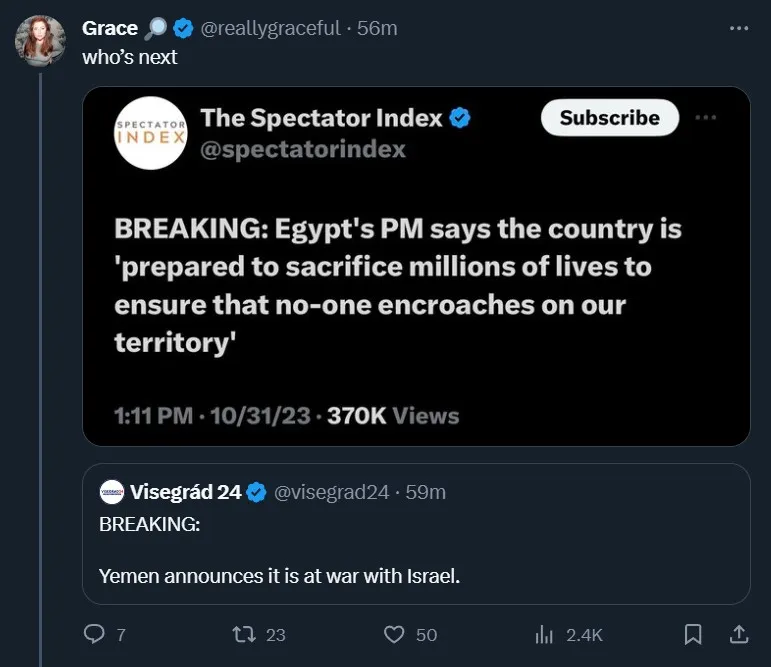Open the @spectatorindex handle link
This screenshot has width=771, height=667.
pyautogui.click(x=303, y=149)
